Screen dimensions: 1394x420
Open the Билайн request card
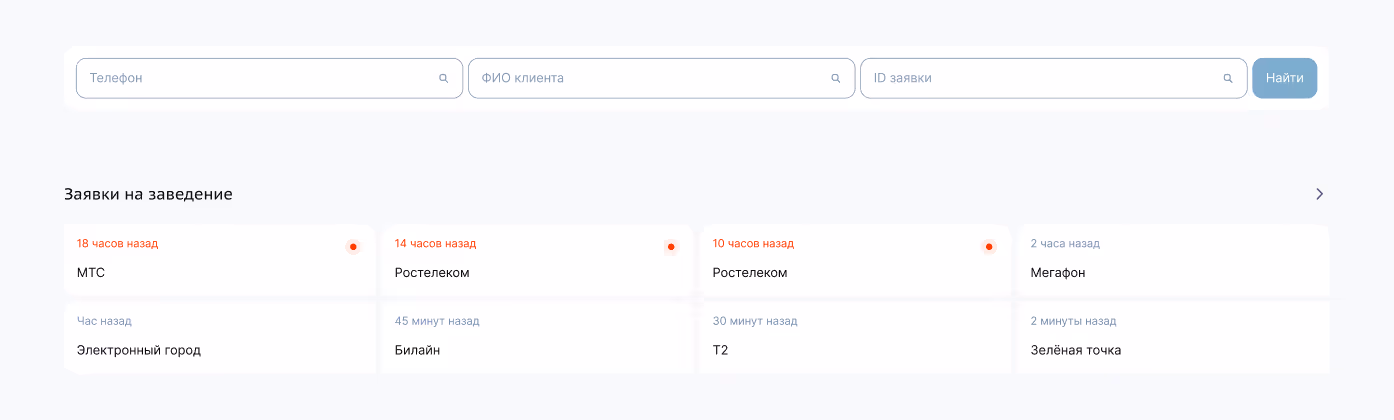[537, 338]
